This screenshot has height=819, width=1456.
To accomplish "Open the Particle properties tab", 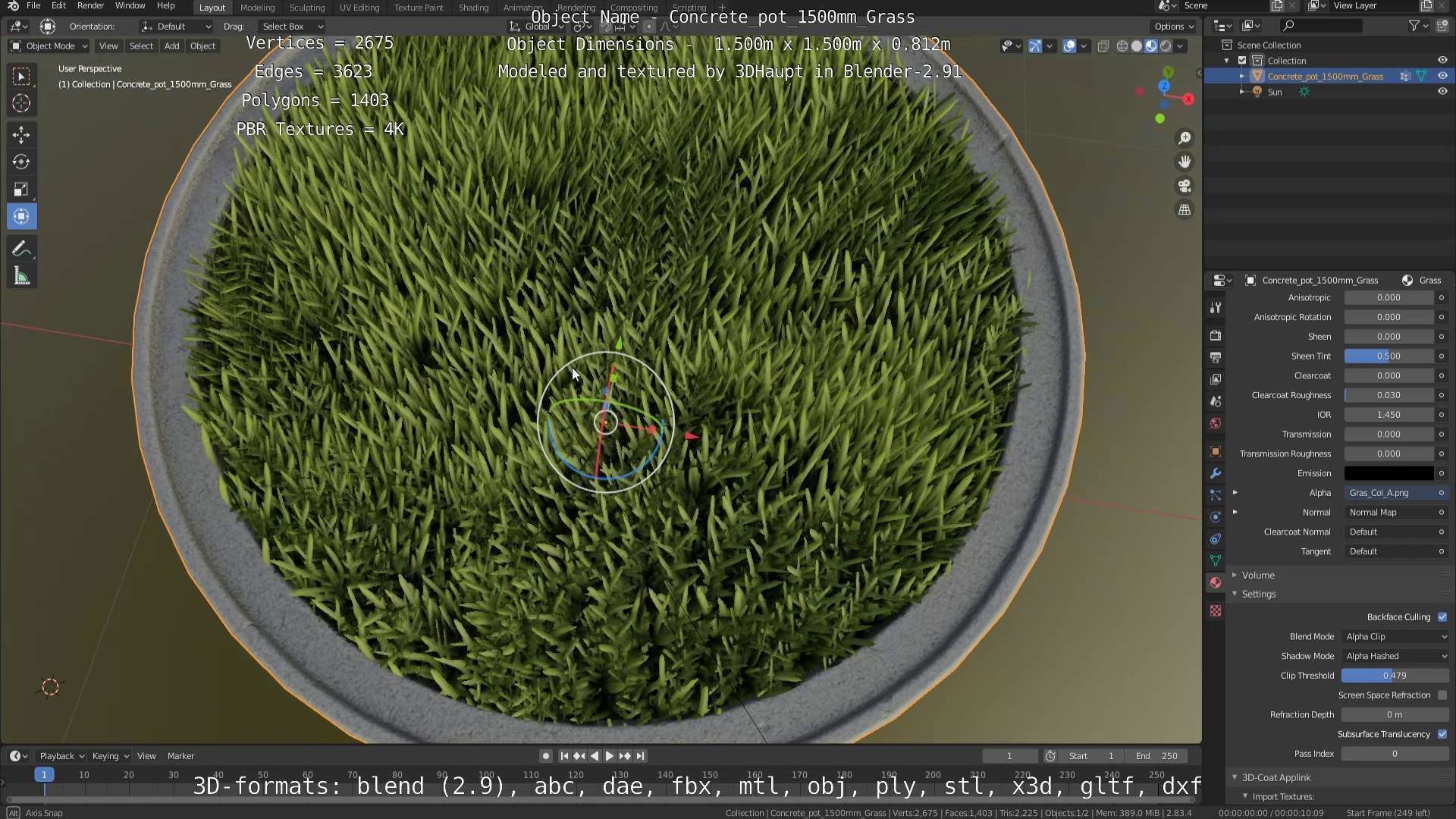I will pos(1216,495).
